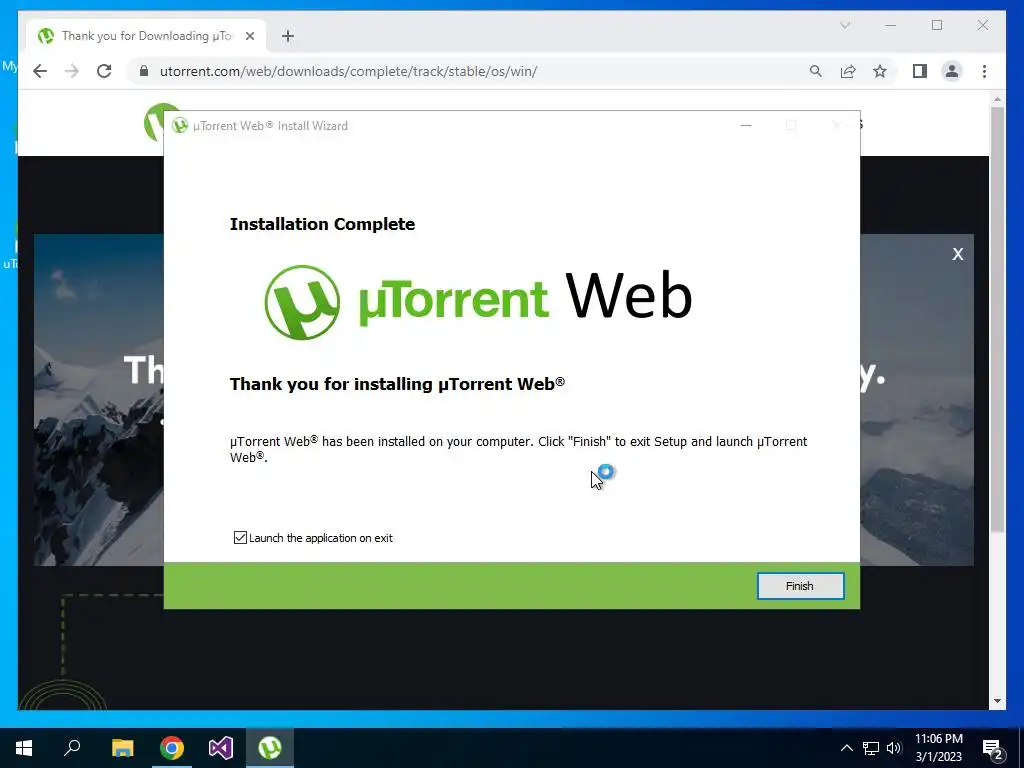This screenshot has height=768, width=1024.
Task: Select µTorrent installer in taskbar
Action: (270, 748)
